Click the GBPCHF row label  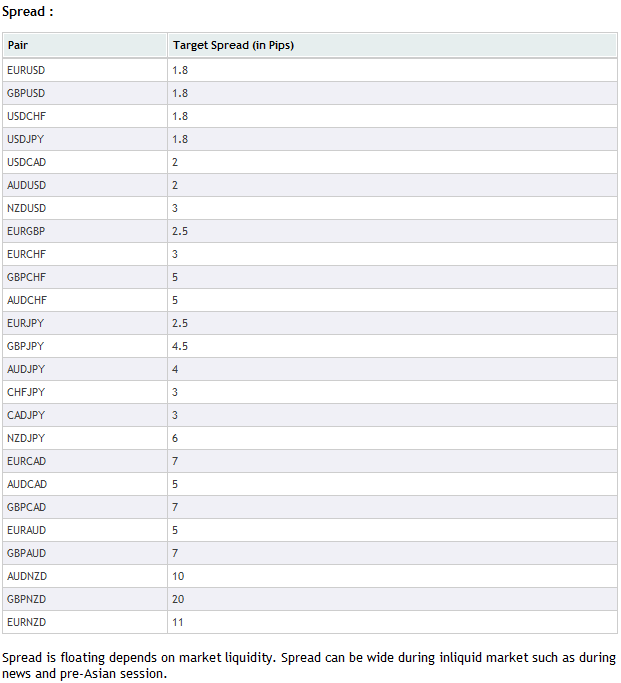[x=26, y=277]
